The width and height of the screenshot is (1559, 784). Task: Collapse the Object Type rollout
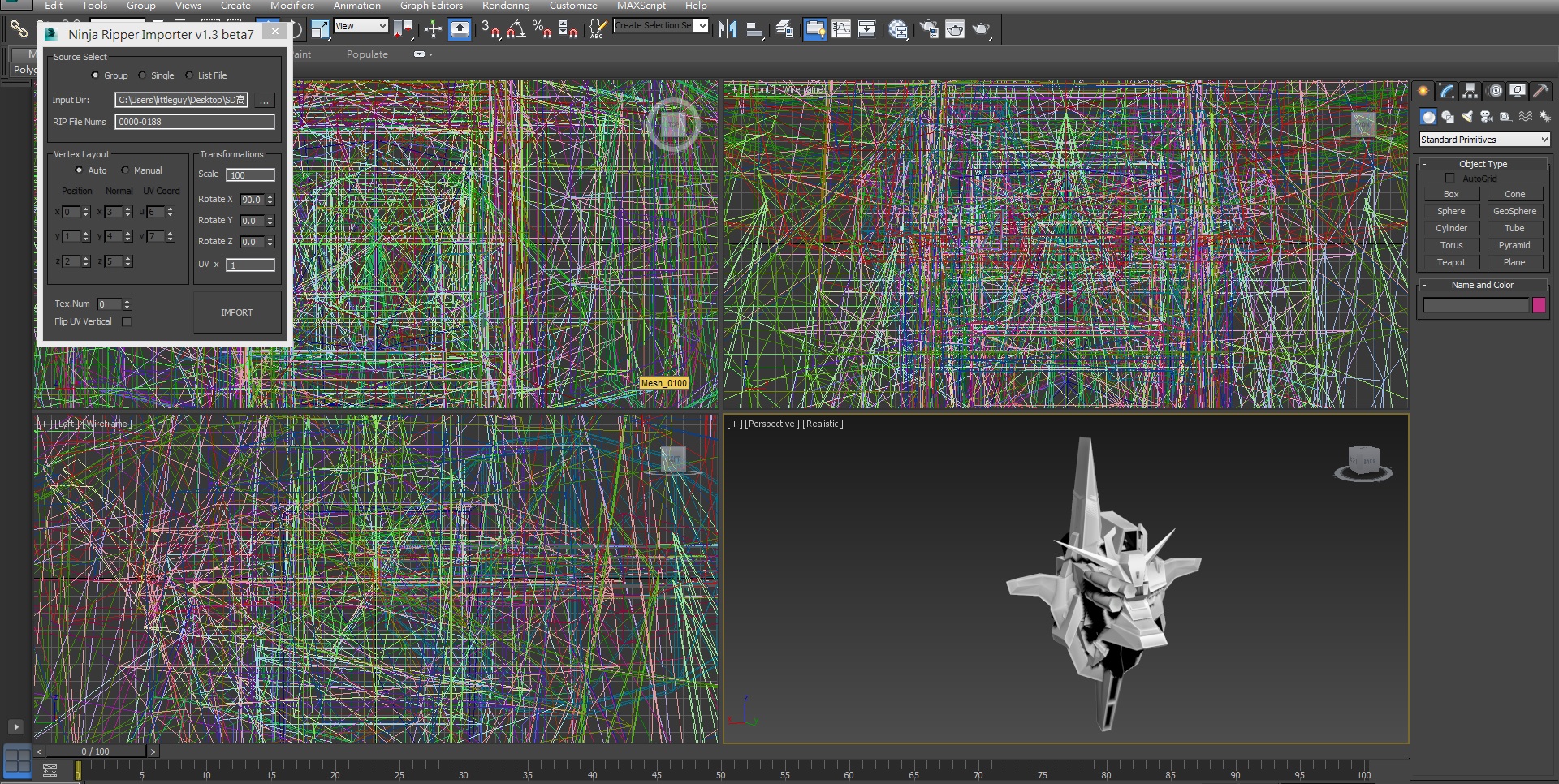pyautogui.click(x=1483, y=164)
